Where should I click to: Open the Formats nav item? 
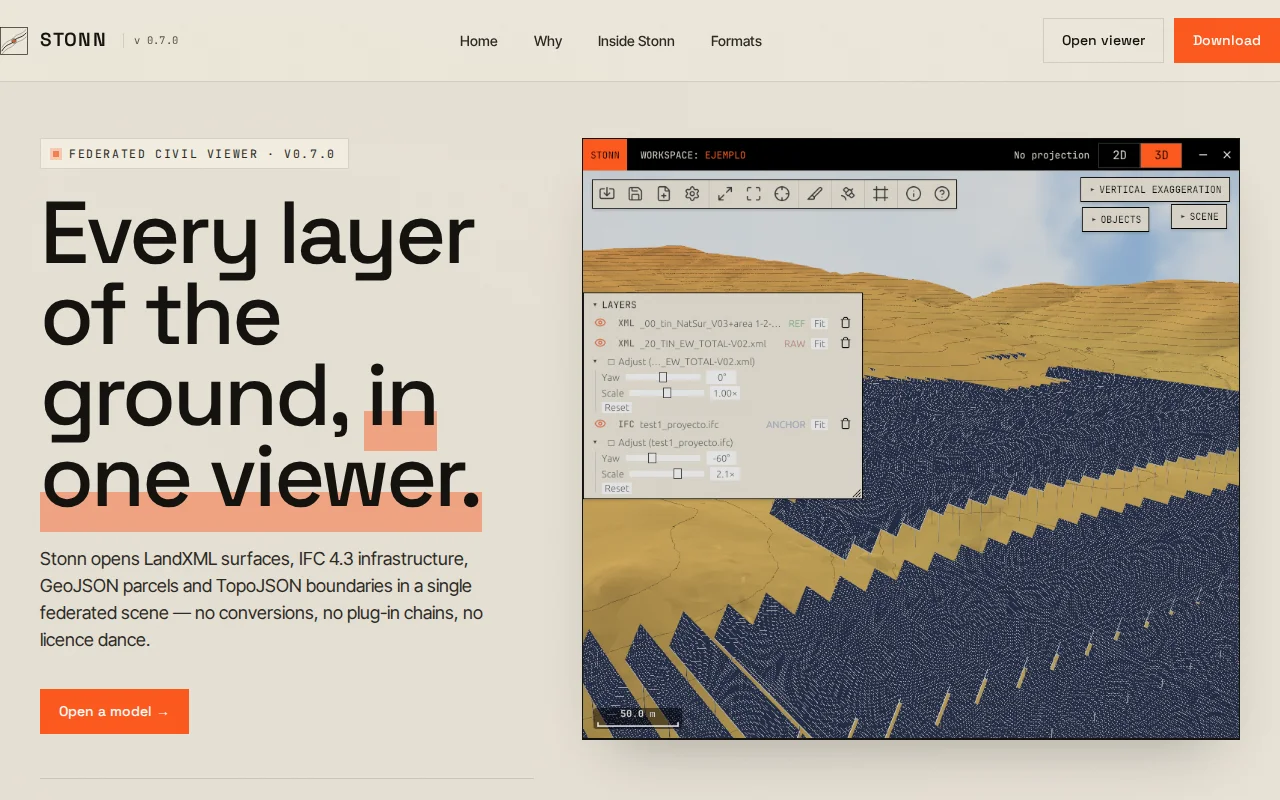[736, 41]
